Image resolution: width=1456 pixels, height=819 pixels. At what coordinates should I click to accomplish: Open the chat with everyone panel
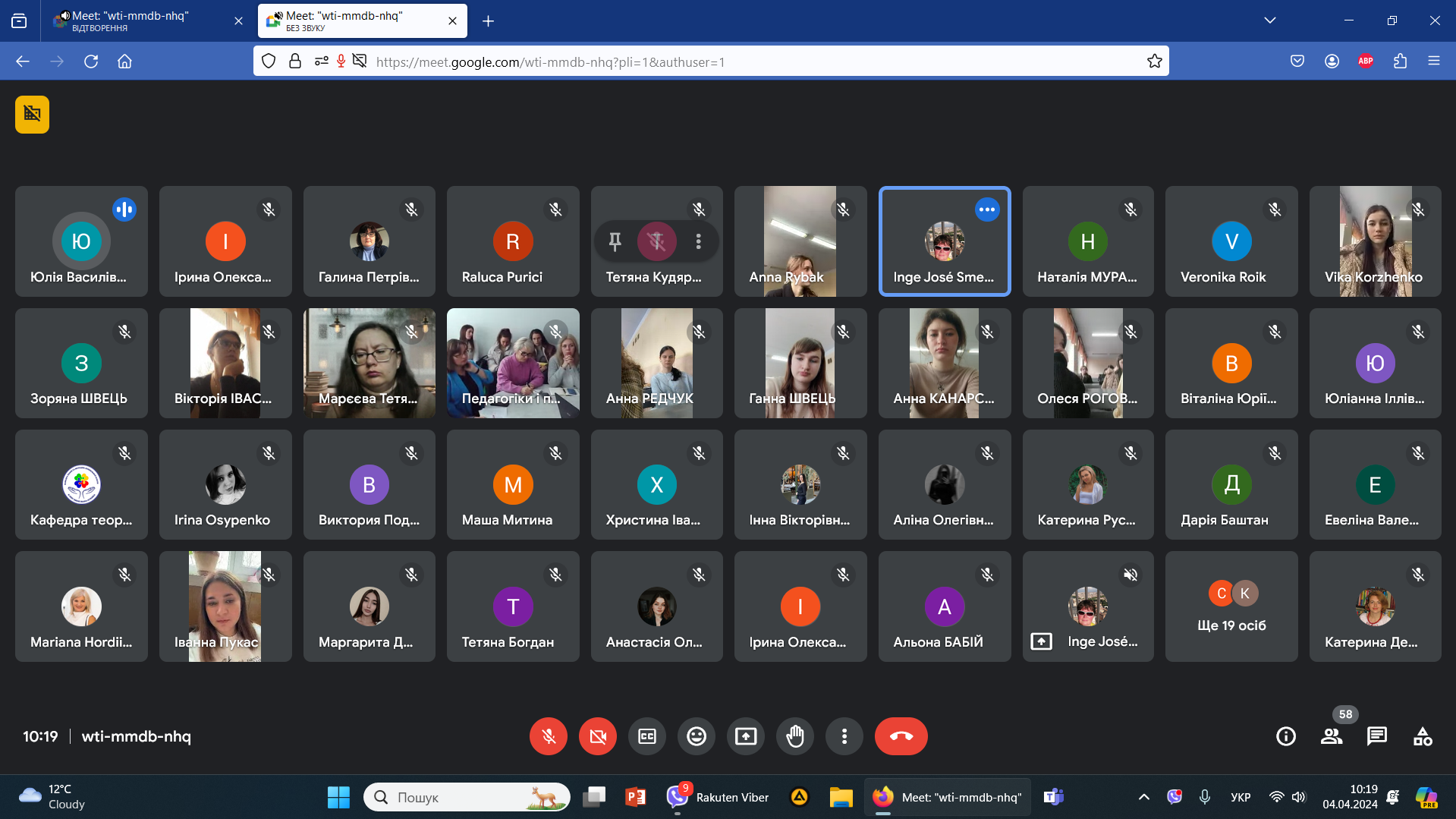tap(1376, 736)
